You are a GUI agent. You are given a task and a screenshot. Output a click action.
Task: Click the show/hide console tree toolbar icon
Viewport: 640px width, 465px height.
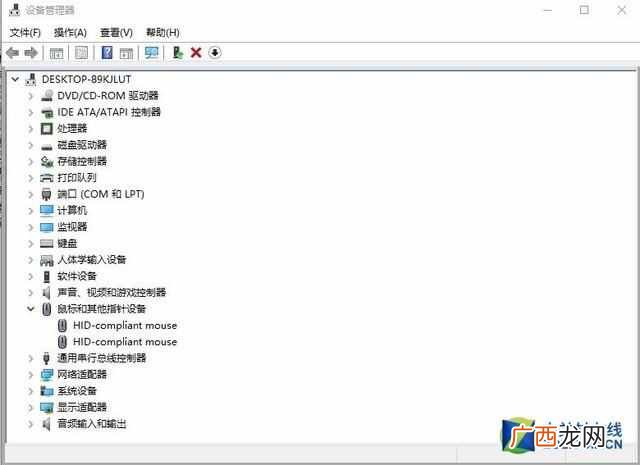(56, 53)
